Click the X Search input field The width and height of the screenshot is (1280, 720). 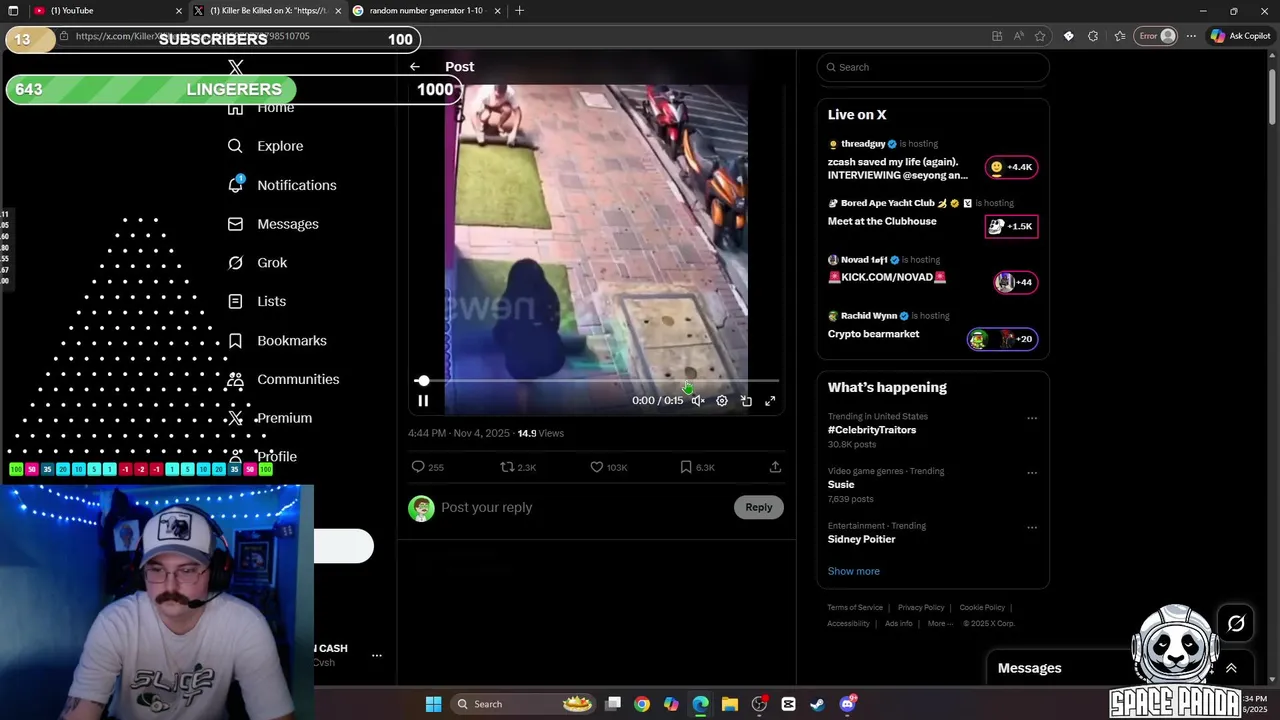[x=933, y=67]
